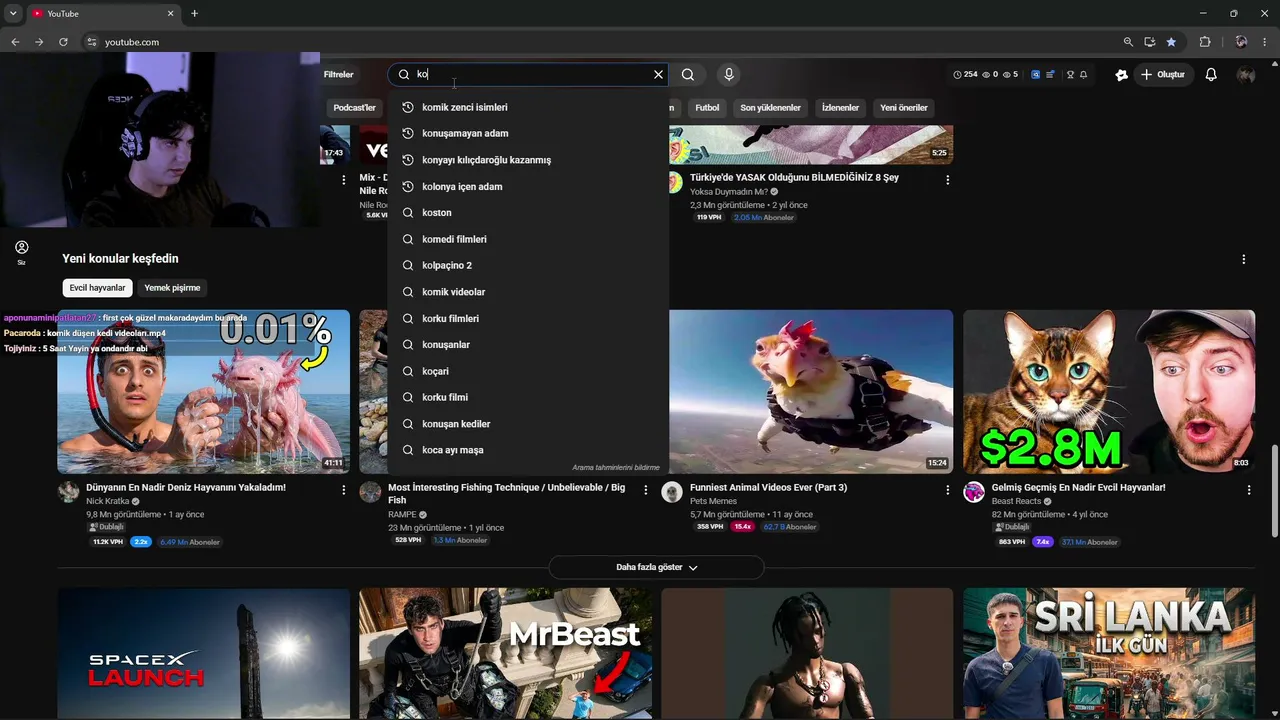Select the Yeni öneriler filter chip
Viewport: 1280px width, 720px height.
coord(904,107)
